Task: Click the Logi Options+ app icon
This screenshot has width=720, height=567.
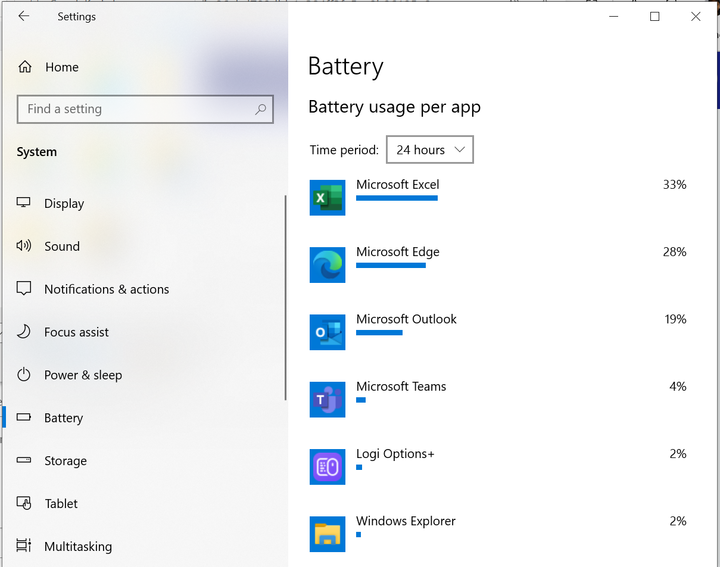Action: pos(327,467)
